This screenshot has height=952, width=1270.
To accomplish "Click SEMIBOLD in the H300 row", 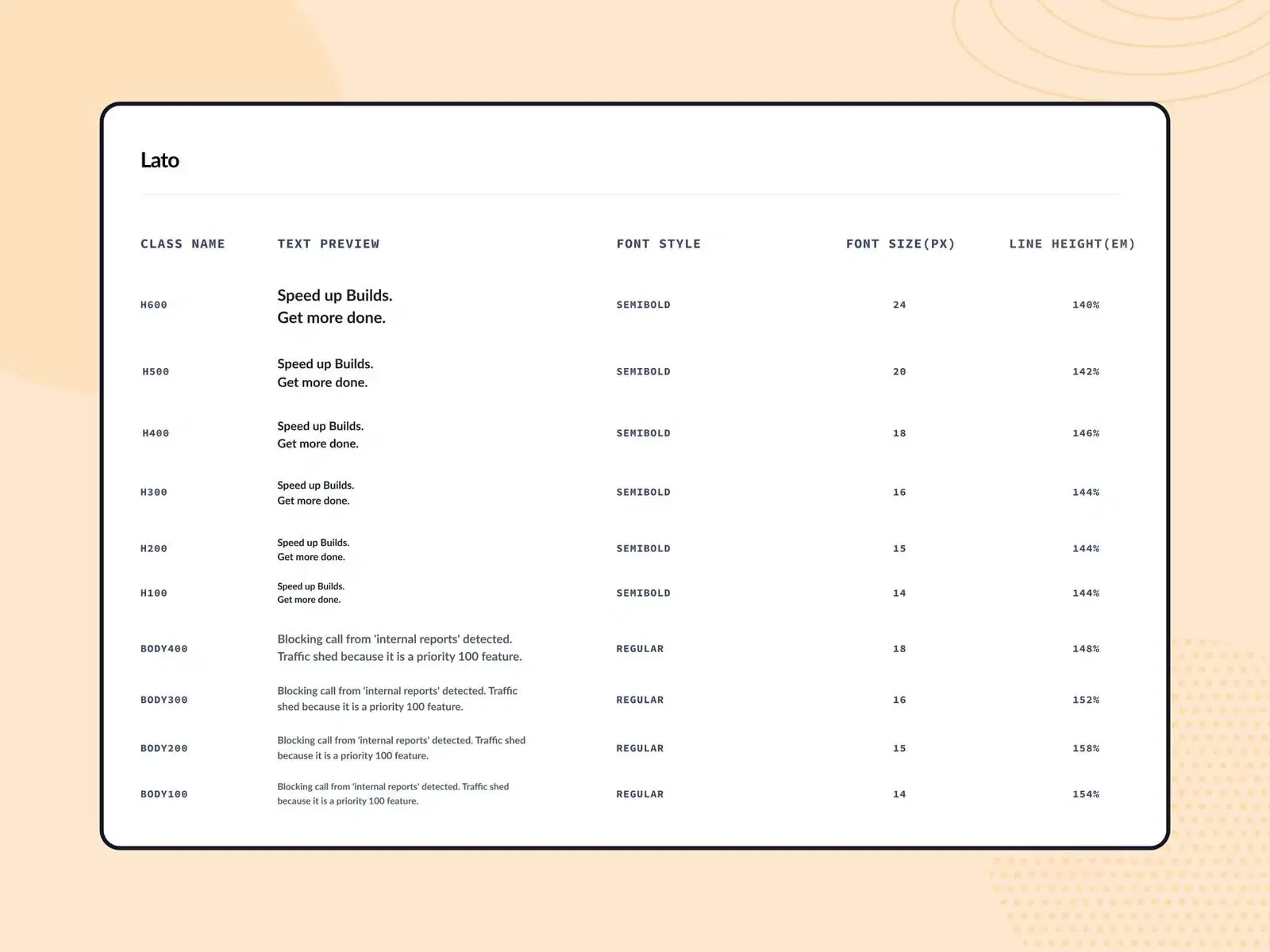I will pyautogui.click(x=644, y=492).
